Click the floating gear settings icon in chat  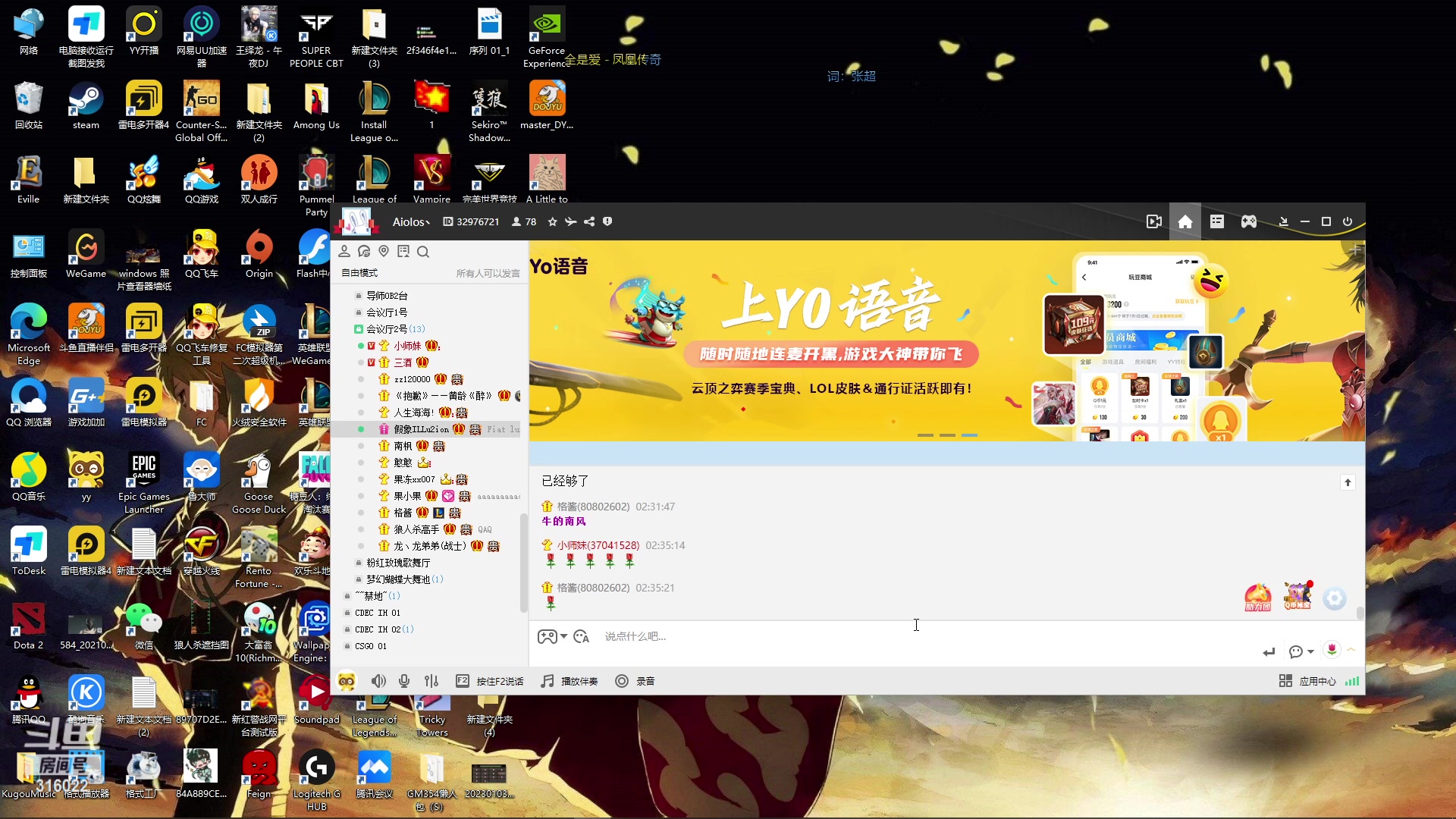tap(1335, 598)
